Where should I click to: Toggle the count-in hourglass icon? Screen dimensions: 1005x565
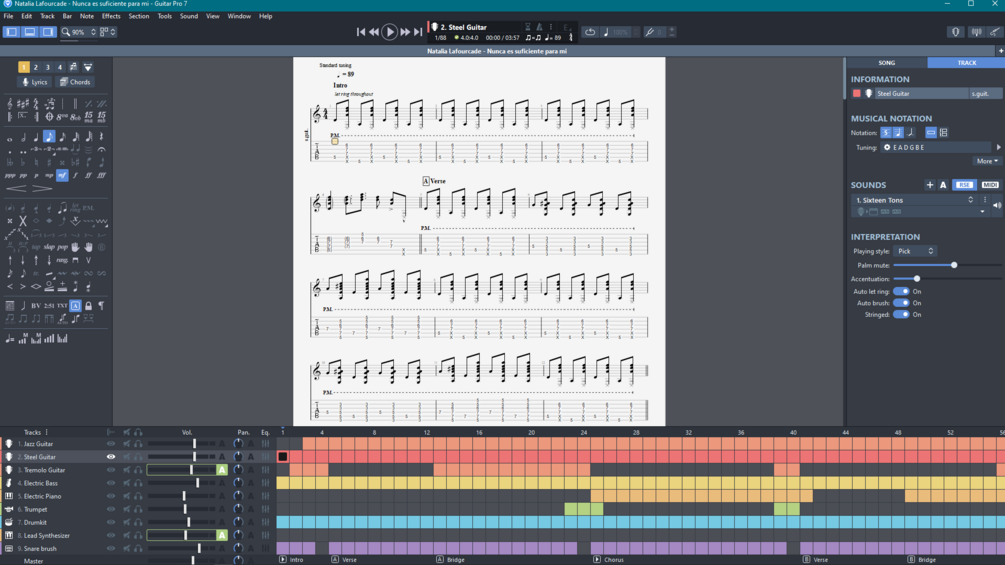point(527,27)
